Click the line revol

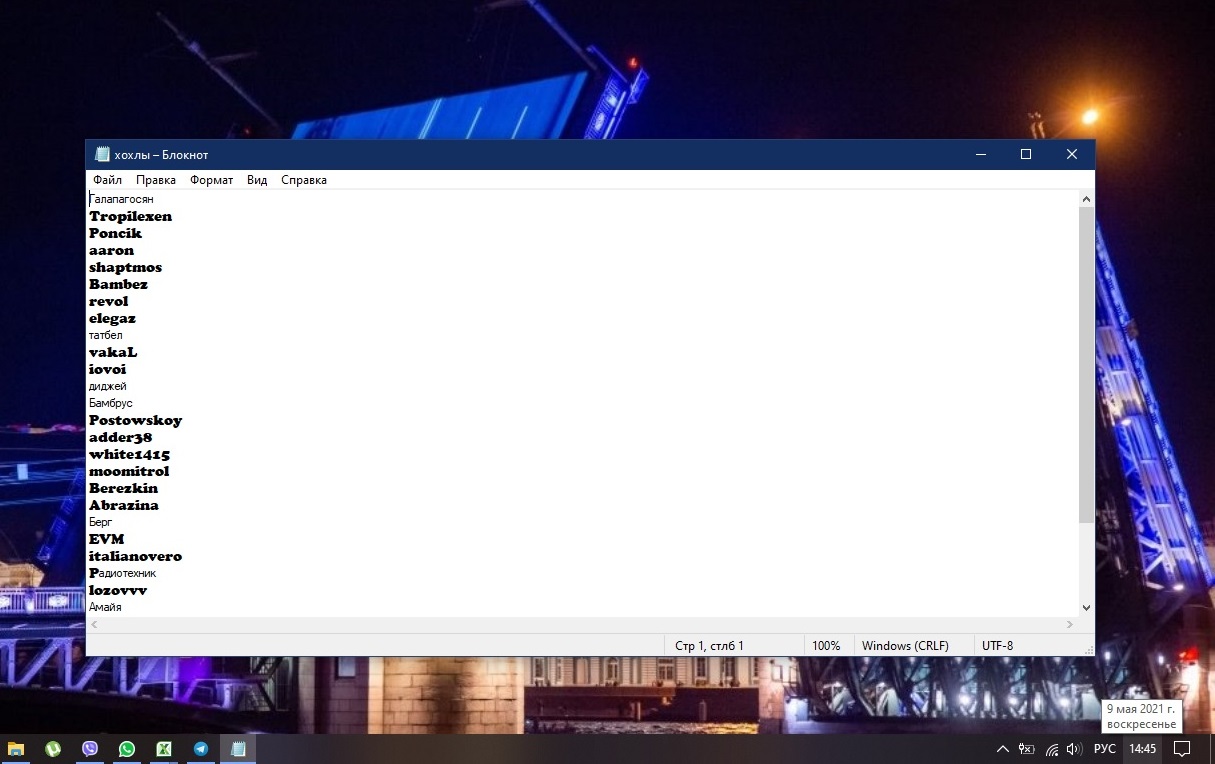tap(108, 301)
